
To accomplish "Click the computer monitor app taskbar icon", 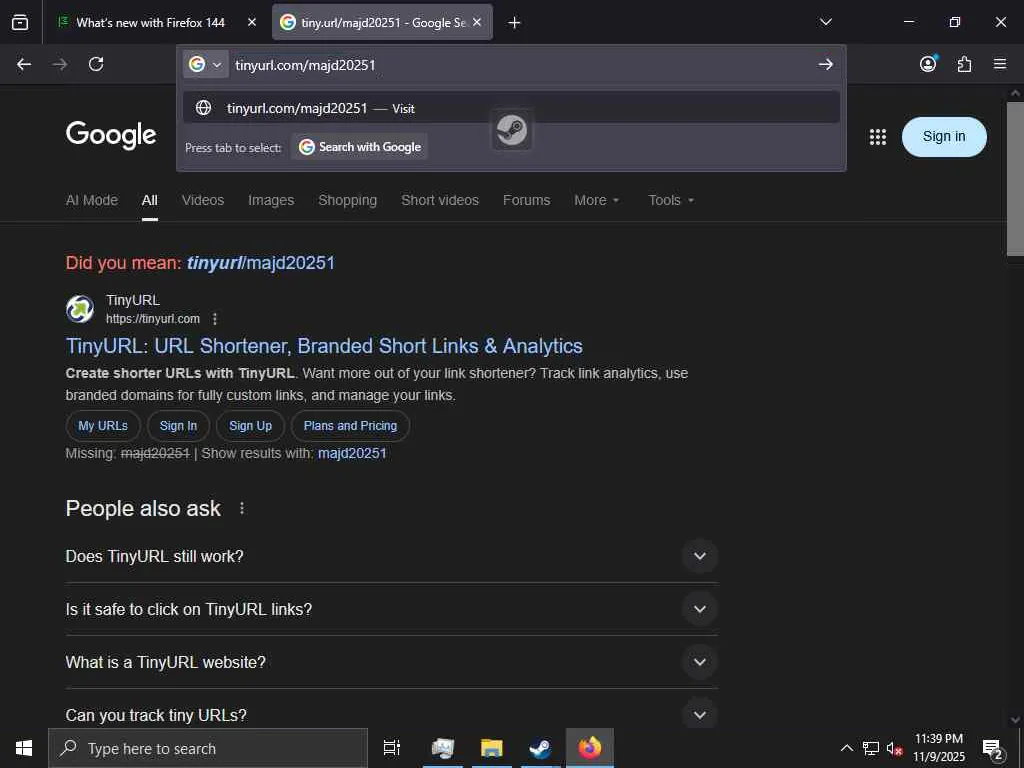I will pos(443,748).
